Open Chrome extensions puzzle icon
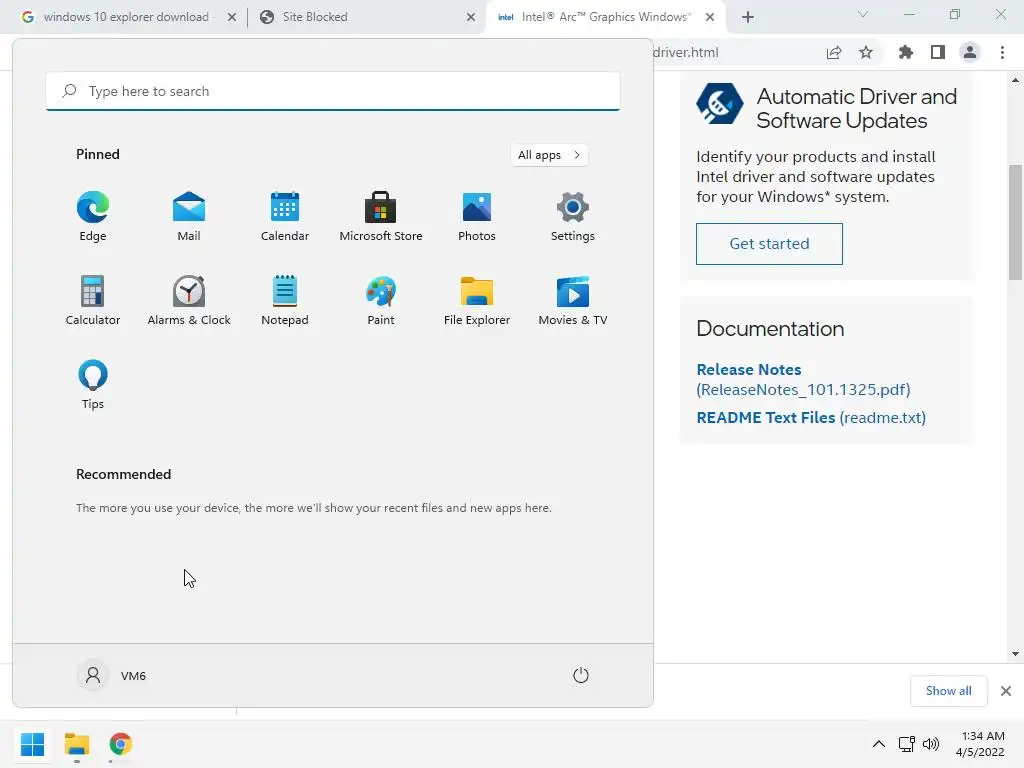 click(x=906, y=53)
